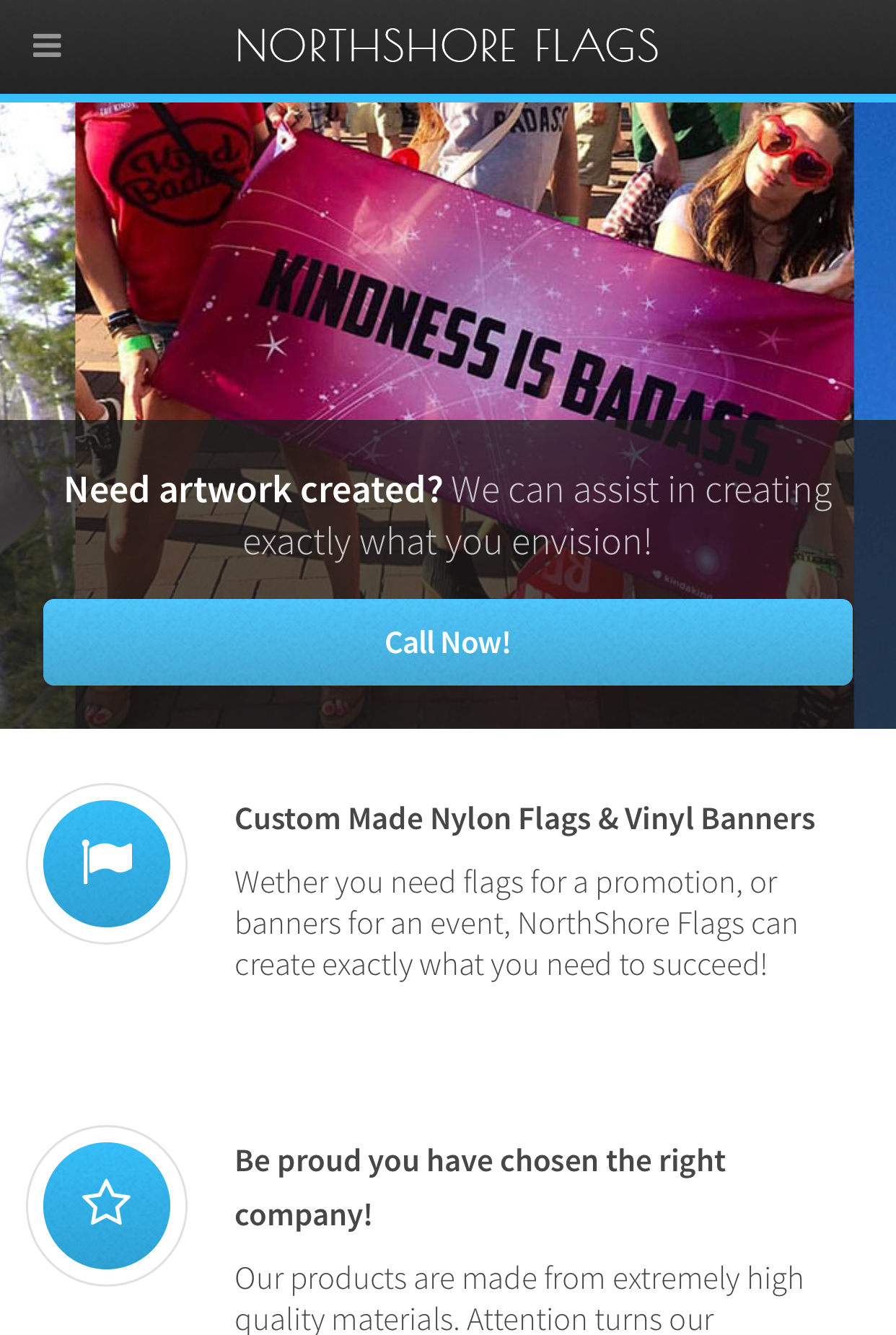Click paragraph about flags for a promotion
This screenshot has width=896, height=1335.
pyautogui.click(x=517, y=924)
